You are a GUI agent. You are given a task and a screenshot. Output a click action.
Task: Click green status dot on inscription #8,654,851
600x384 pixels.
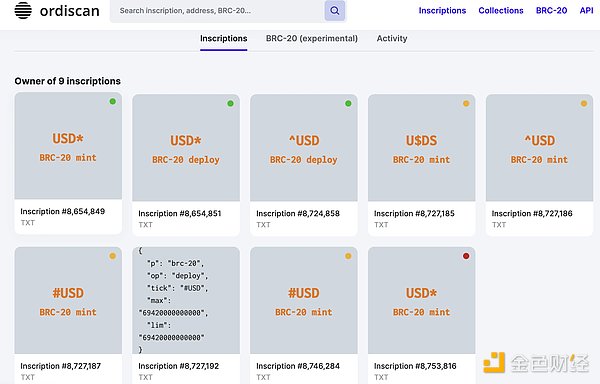coord(230,103)
